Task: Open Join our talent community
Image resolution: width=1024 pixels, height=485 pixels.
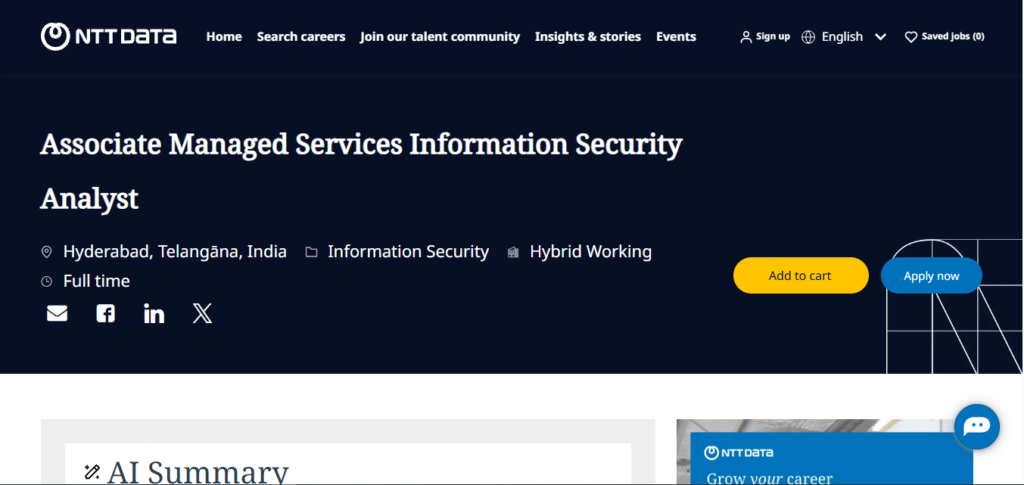Action: click(440, 37)
